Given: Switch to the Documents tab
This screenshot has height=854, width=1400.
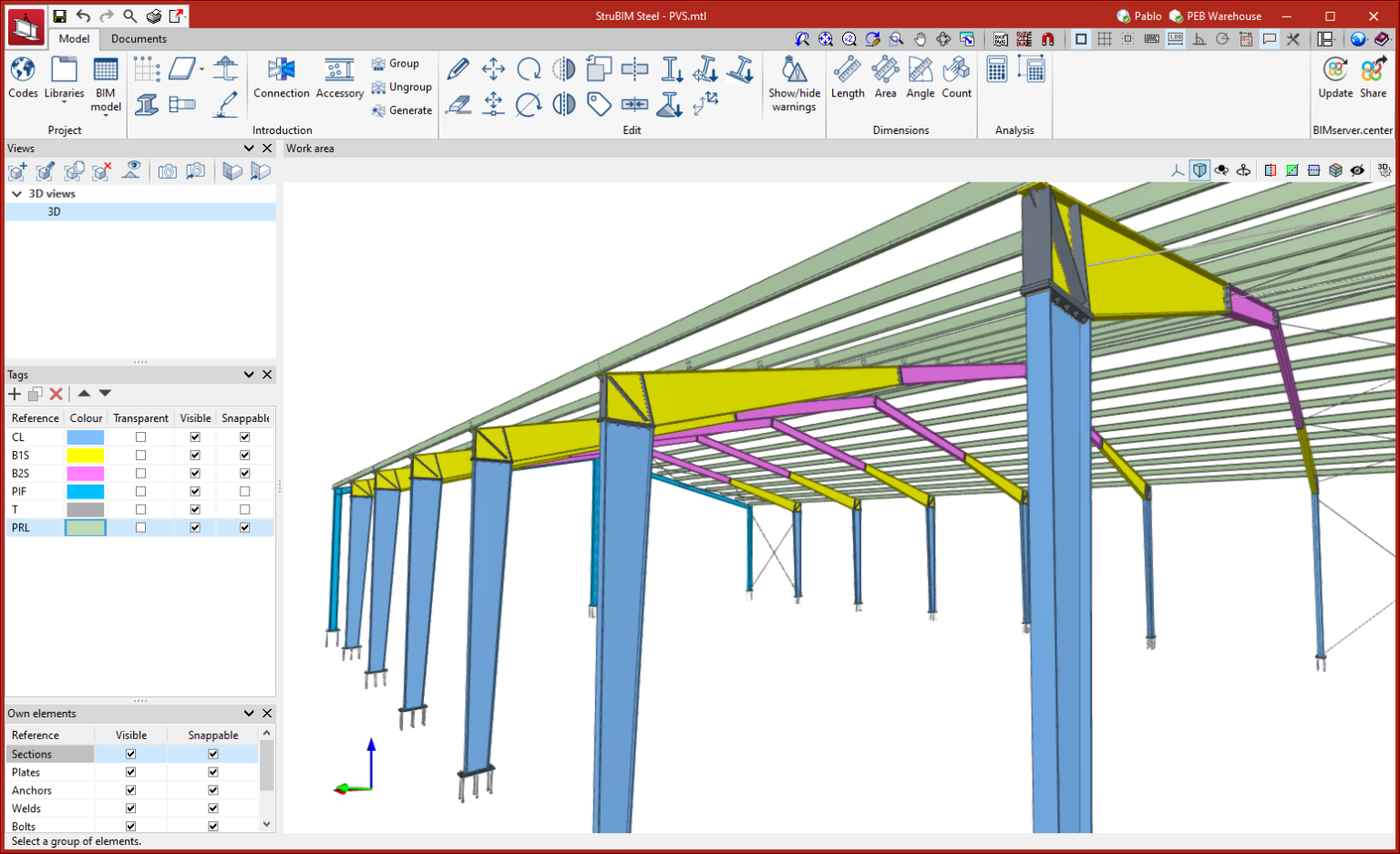Looking at the screenshot, I should (139, 39).
